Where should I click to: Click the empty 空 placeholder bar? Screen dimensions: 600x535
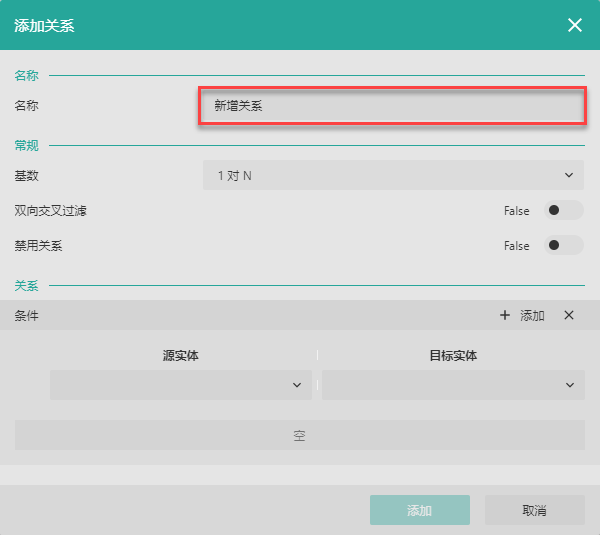299,435
